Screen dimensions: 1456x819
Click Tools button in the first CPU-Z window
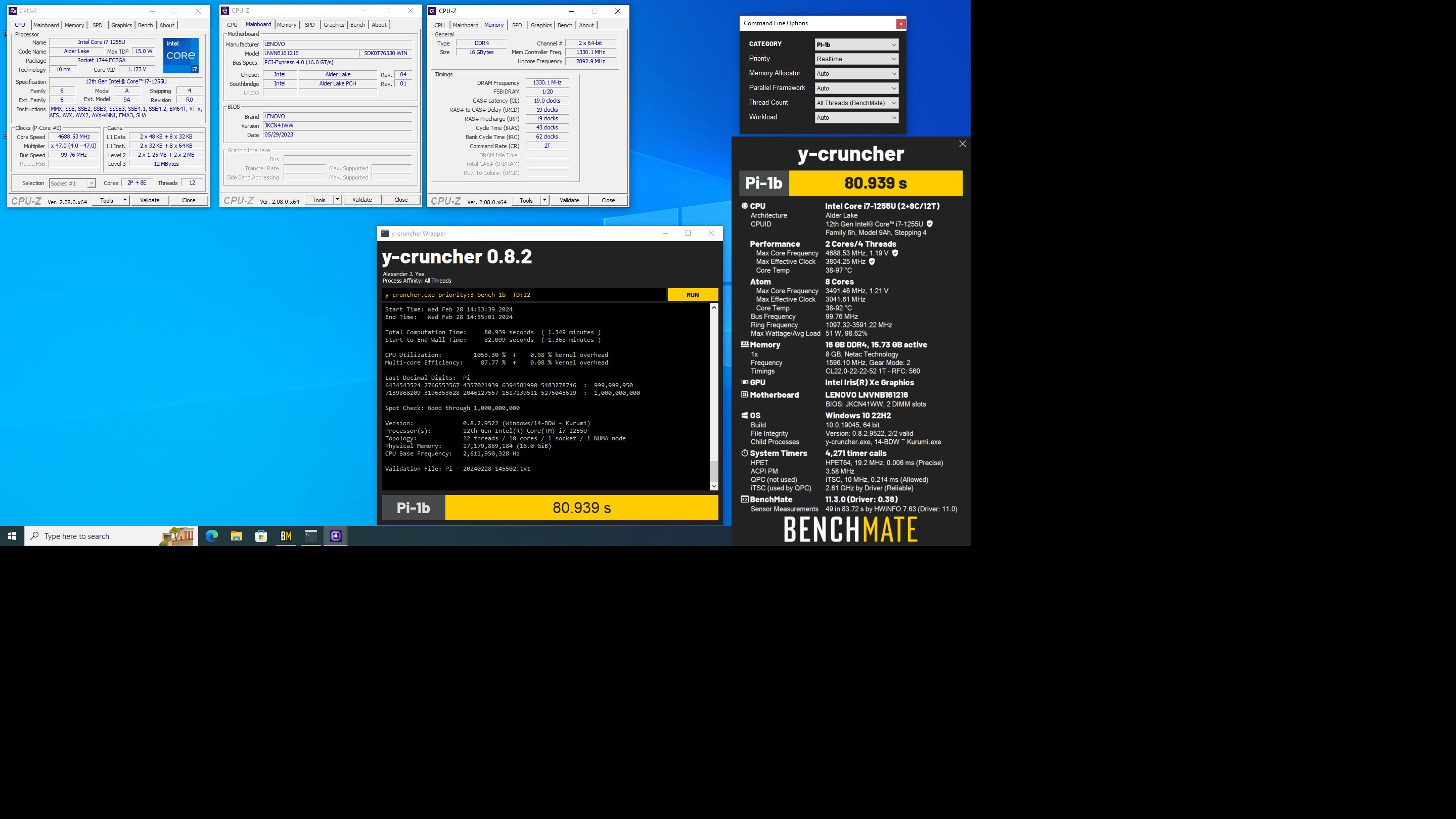107,200
